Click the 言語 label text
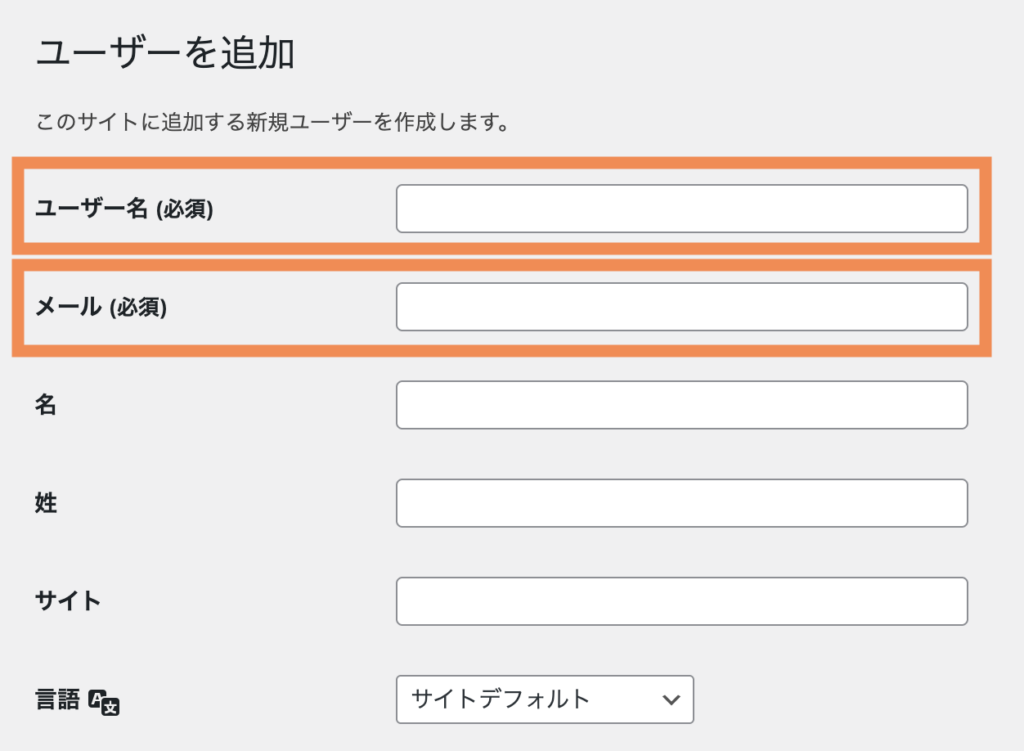Image resolution: width=1024 pixels, height=751 pixels. [58, 700]
